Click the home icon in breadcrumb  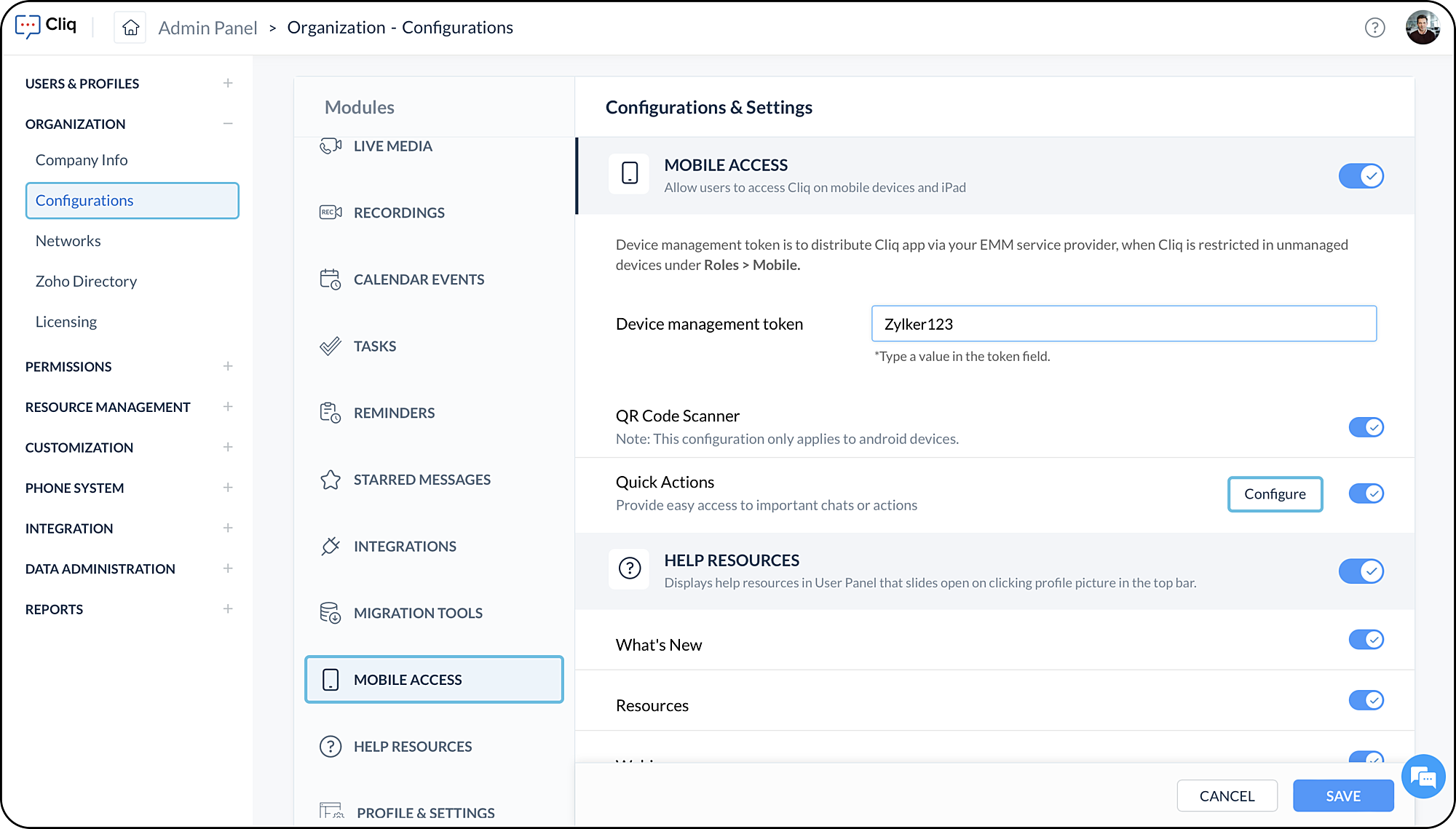(130, 28)
